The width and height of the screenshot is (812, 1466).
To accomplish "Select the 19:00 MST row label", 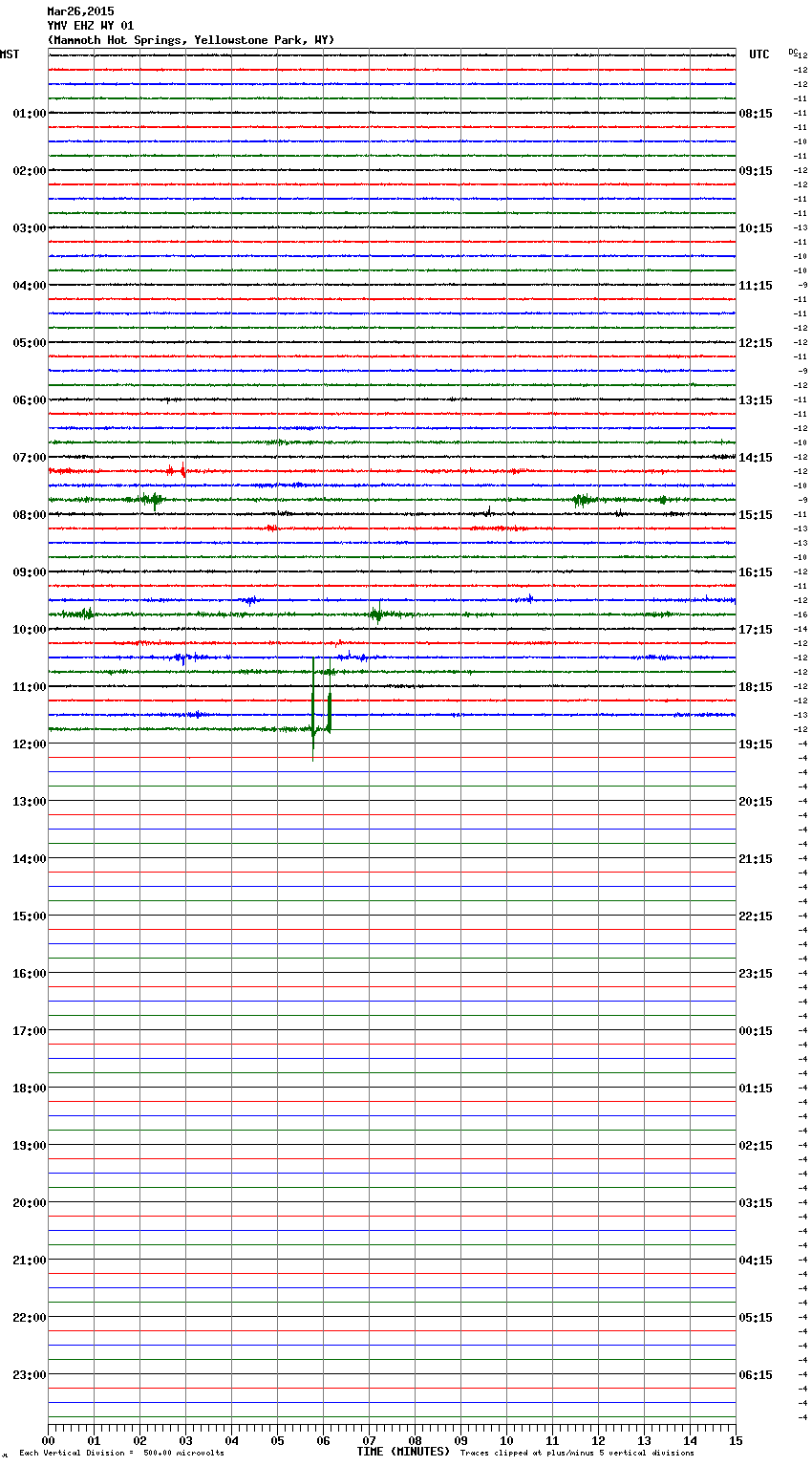I will pos(30,1146).
